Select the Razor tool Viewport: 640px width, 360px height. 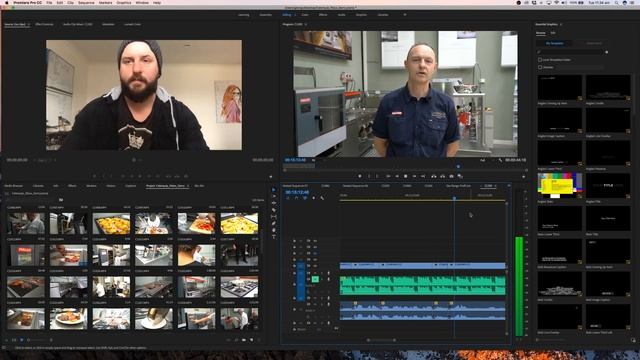pyautogui.click(x=273, y=210)
